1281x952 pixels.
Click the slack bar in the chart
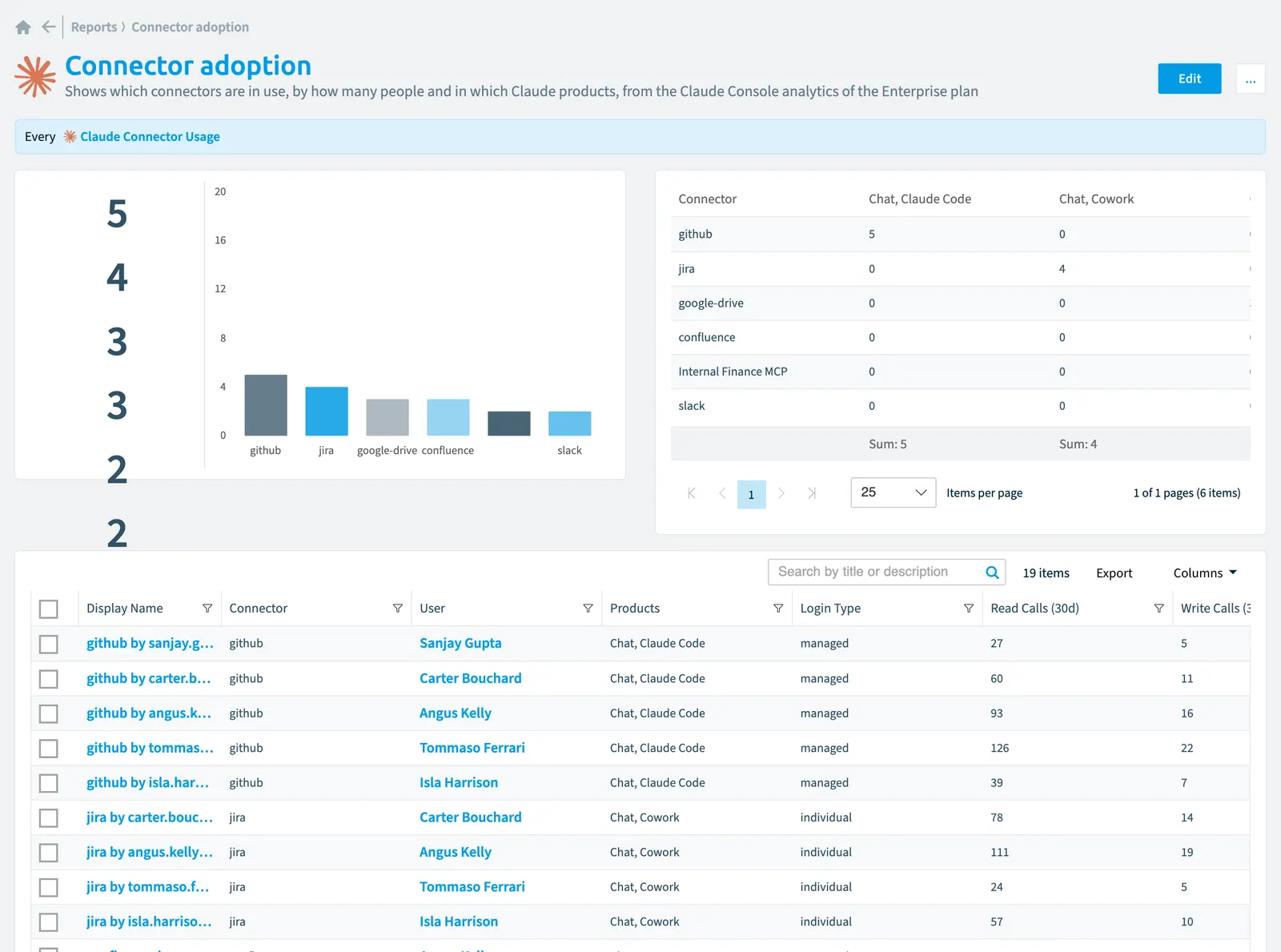[570, 424]
